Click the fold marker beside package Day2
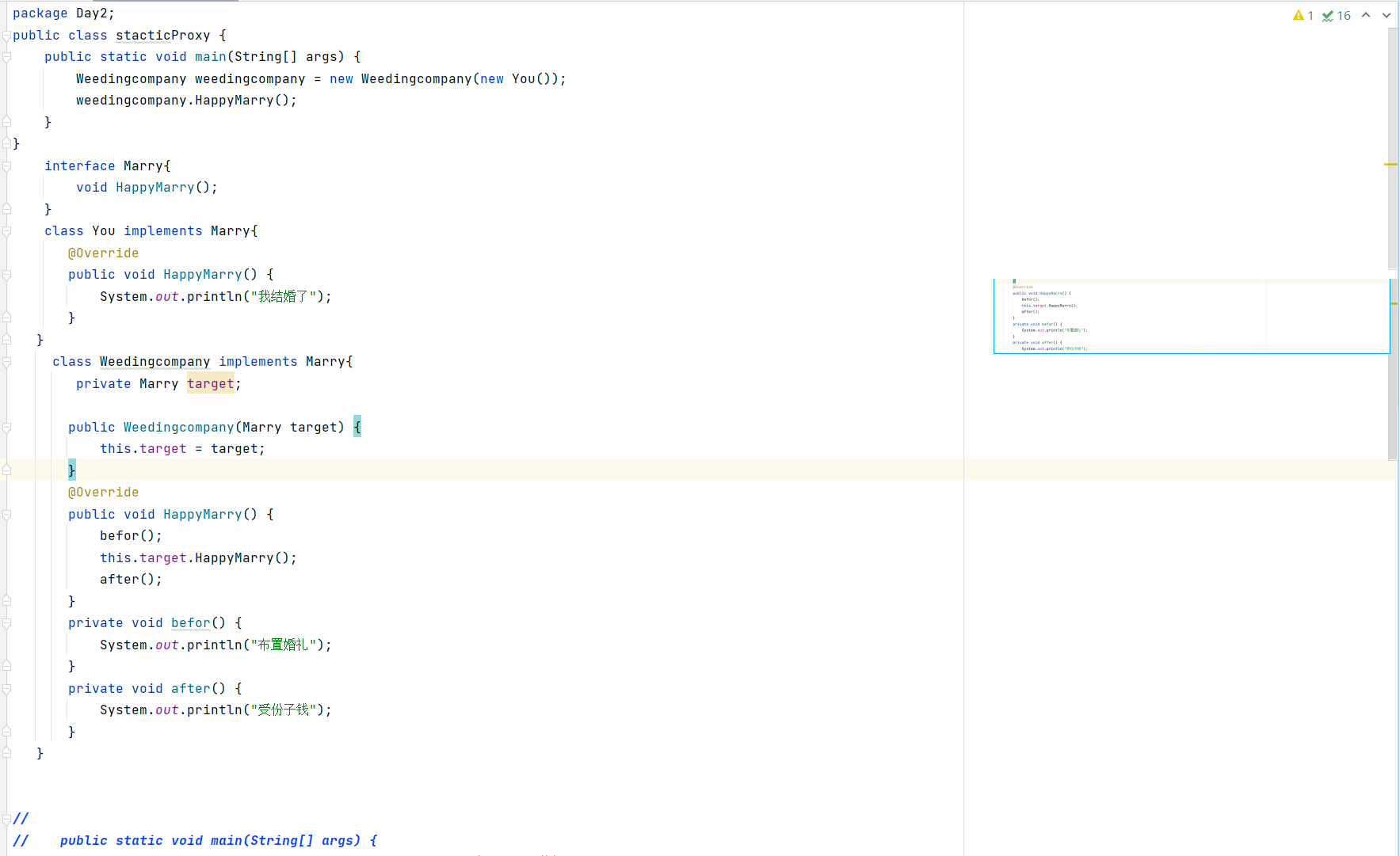1400x856 pixels. [6, 13]
